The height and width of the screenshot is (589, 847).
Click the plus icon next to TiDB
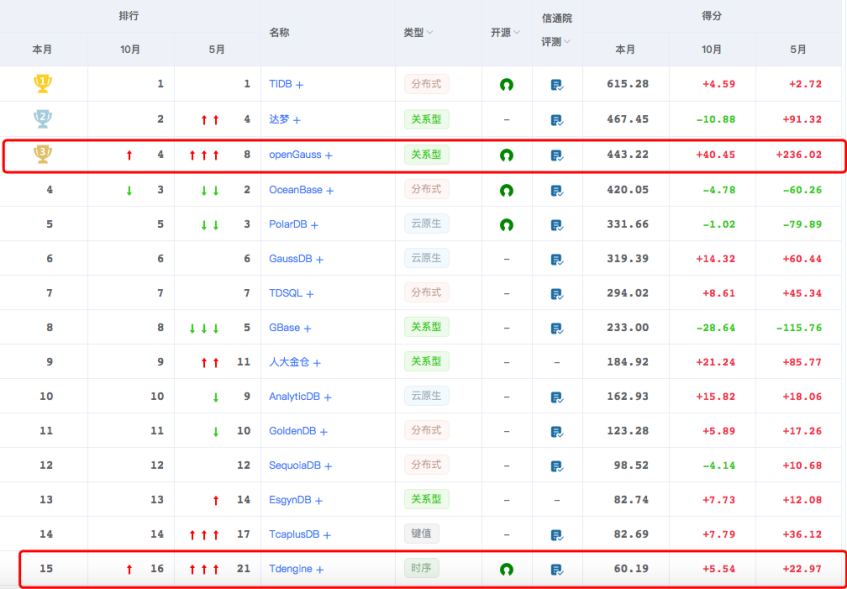pos(299,85)
